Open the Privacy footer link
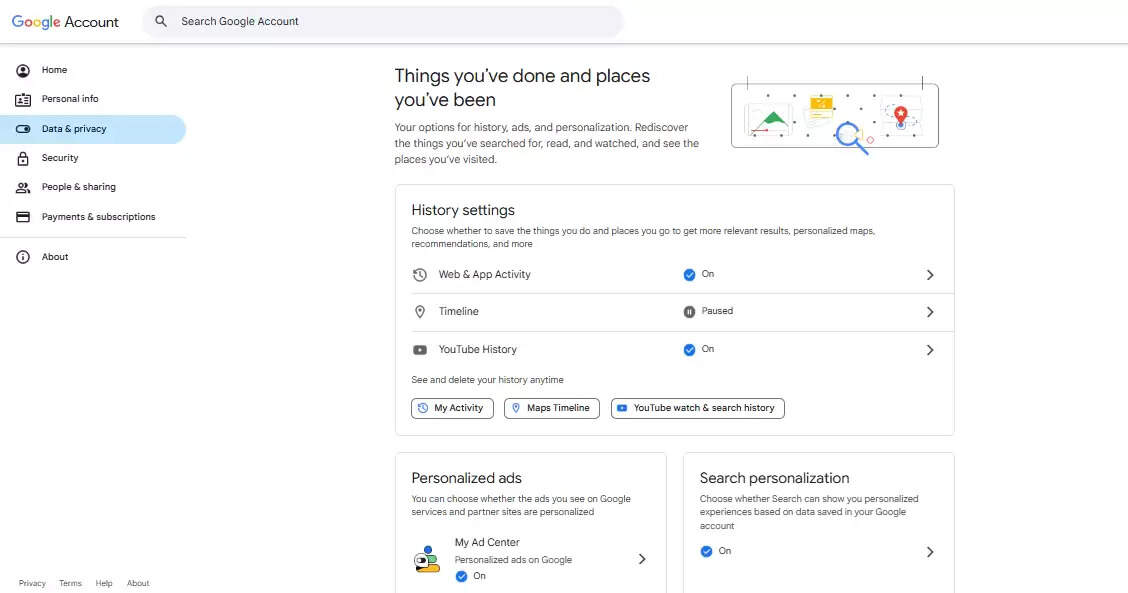Viewport: 1128px width, 593px height. click(x=32, y=583)
